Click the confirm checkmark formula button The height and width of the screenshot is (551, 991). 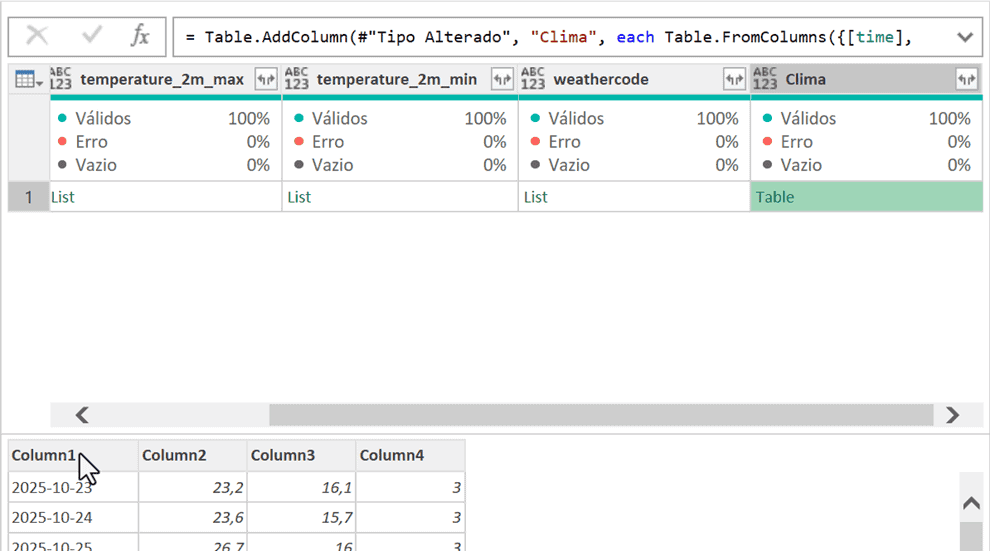click(x=92, y=36)
